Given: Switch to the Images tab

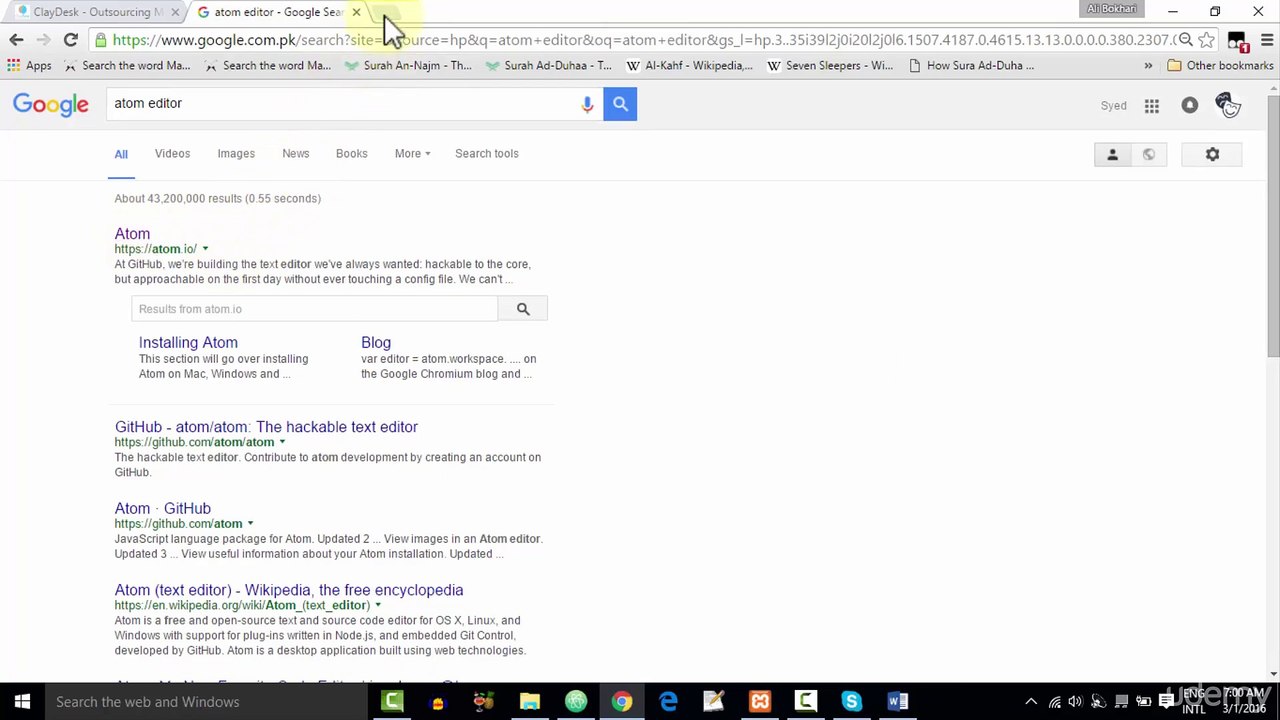Looking at the screenshot, I should tap(236, 153).
